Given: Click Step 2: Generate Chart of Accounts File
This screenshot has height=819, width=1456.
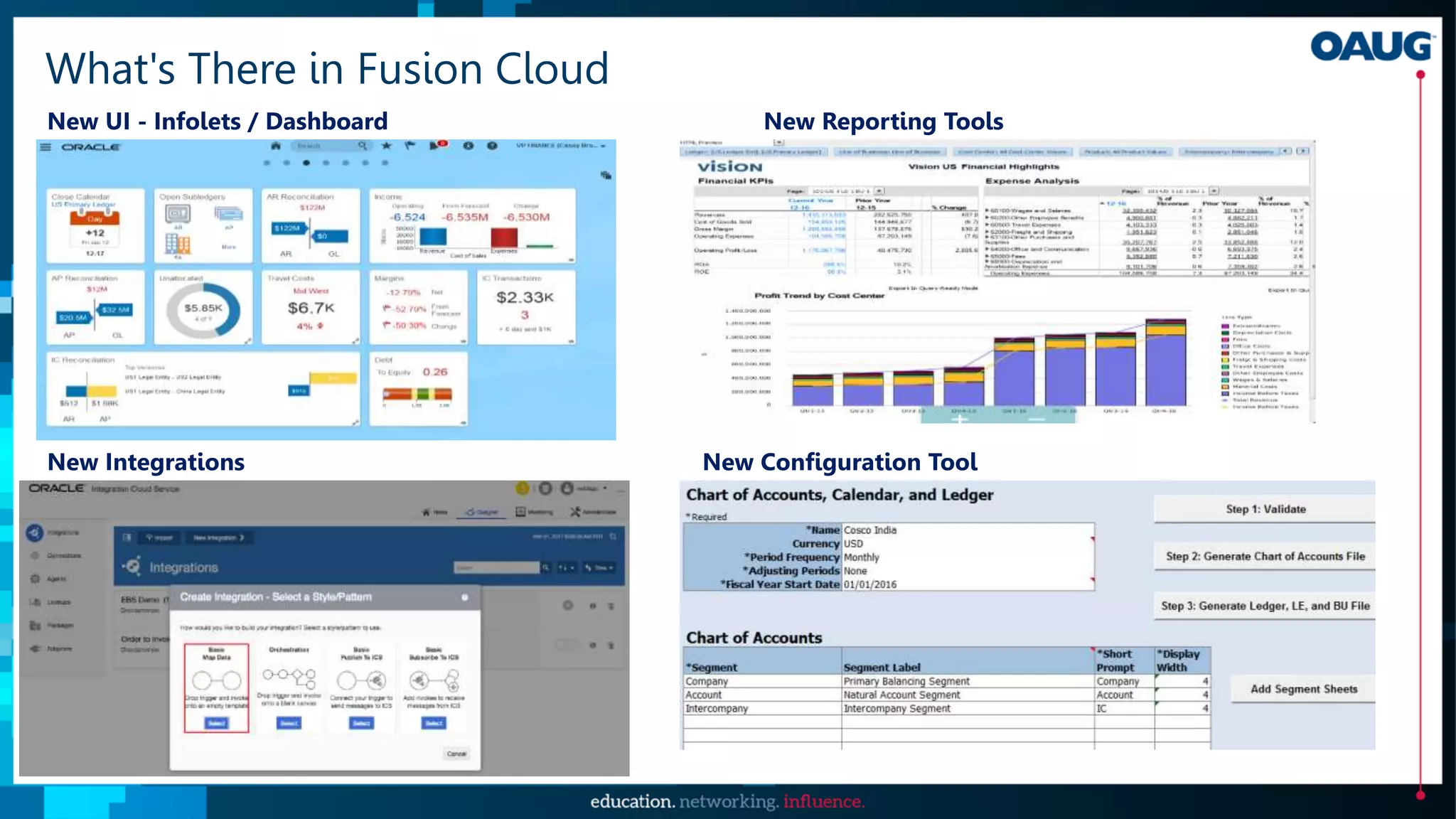Looking at the screenshot, I should (1265, 556).
